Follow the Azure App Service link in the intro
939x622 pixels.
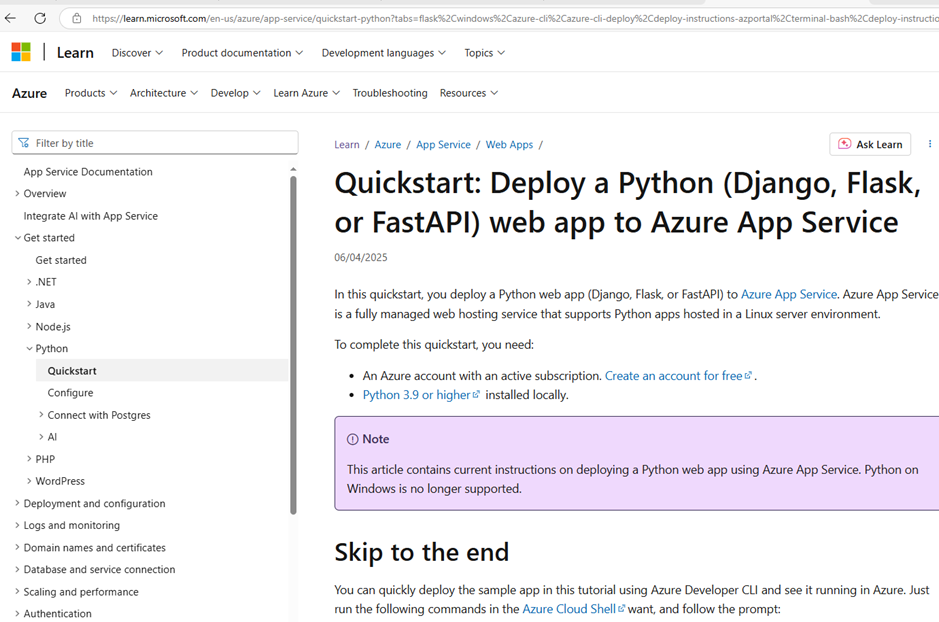[789, 295]
